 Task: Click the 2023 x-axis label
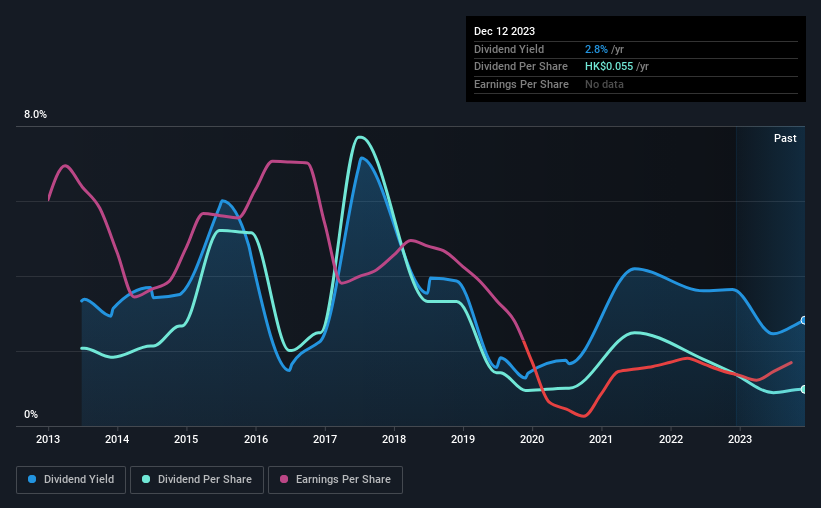tap(740, 439)
